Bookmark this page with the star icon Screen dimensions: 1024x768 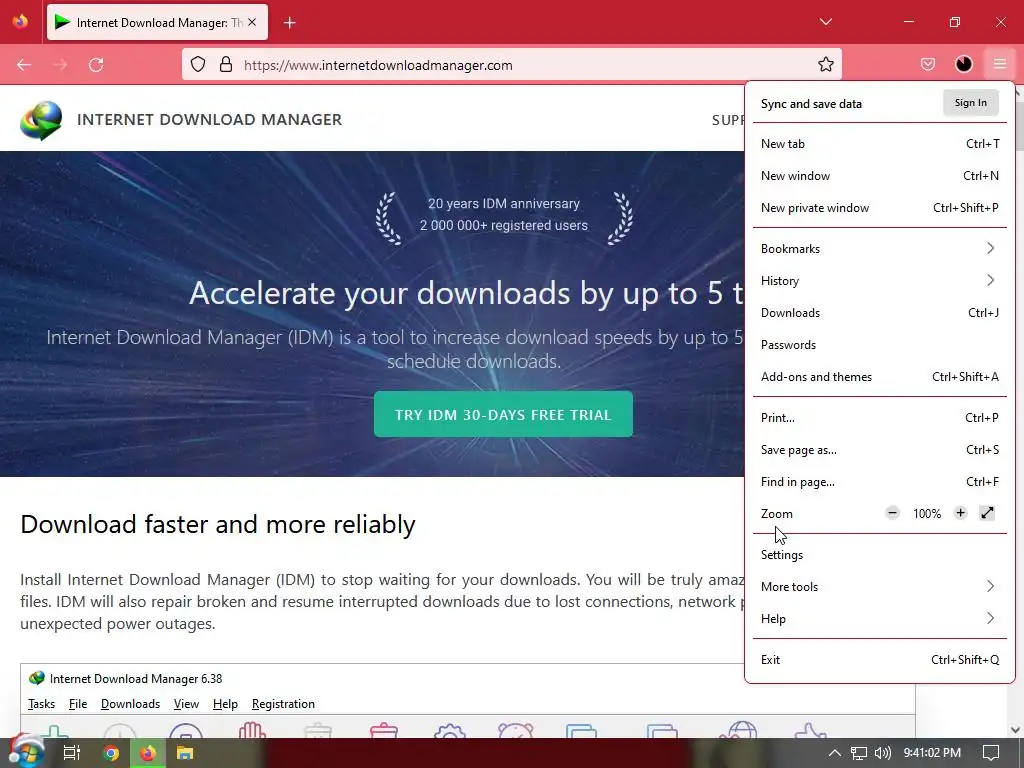pyautogui.click(x=825, y=64)
